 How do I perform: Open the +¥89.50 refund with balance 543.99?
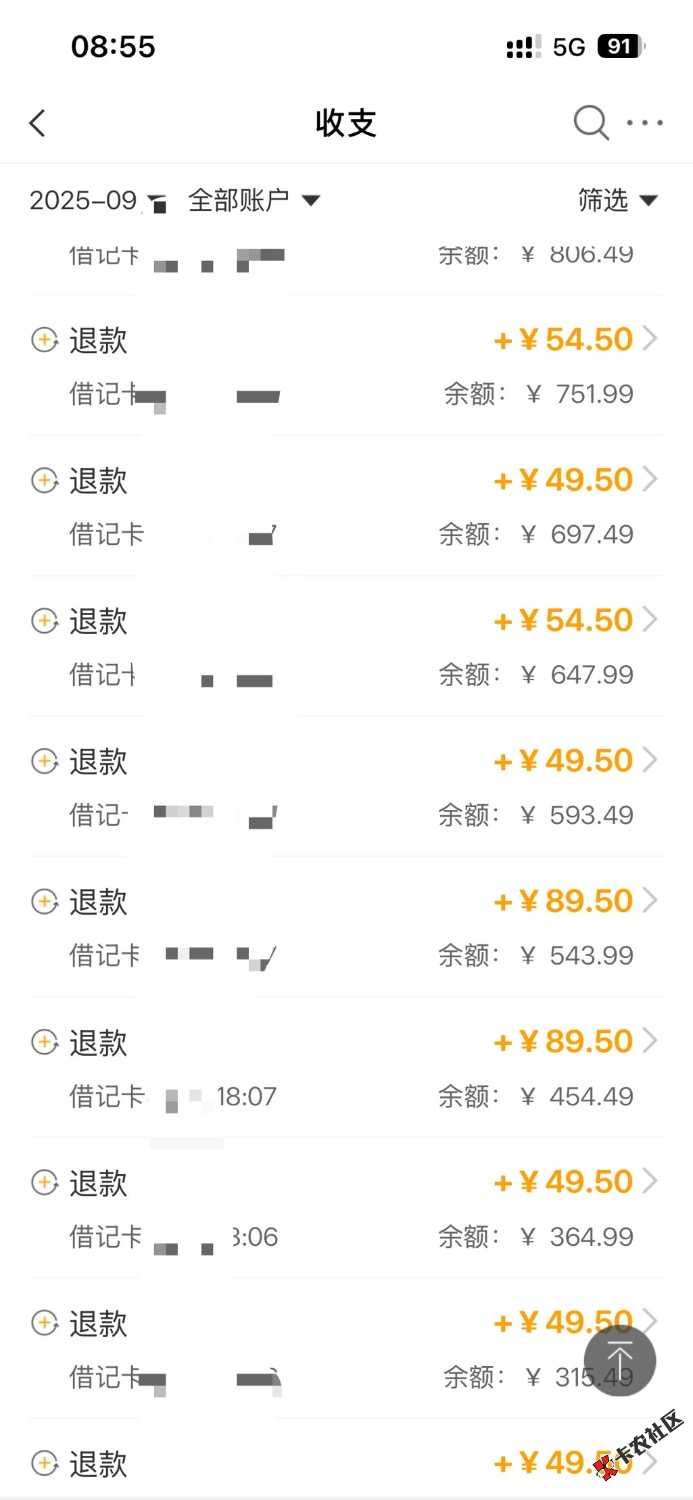click(564, 901)
